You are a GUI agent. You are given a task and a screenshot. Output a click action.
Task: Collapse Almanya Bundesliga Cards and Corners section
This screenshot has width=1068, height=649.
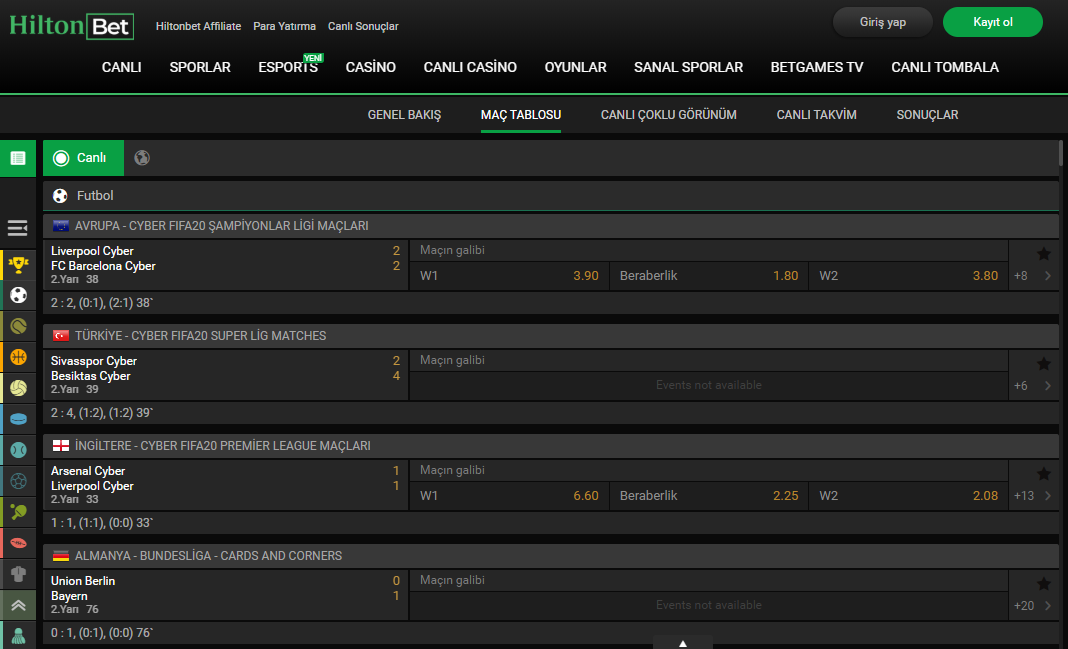(550, 556)
